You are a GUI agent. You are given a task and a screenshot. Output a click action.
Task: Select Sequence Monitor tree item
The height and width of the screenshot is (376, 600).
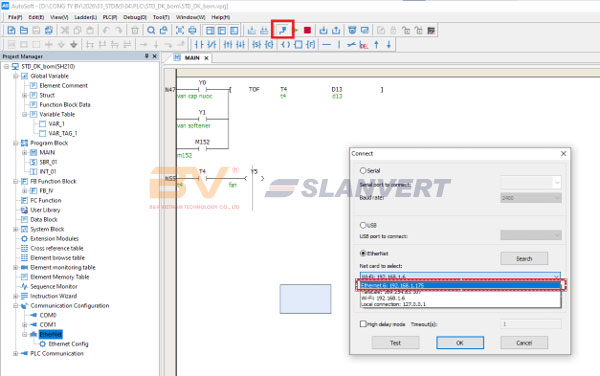coord(54,286)
